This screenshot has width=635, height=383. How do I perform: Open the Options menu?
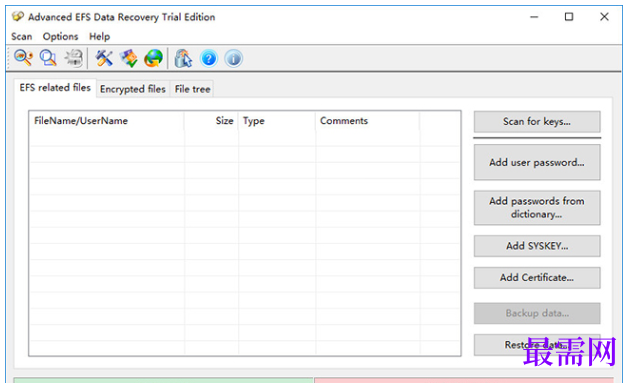[x=60, y=36]
